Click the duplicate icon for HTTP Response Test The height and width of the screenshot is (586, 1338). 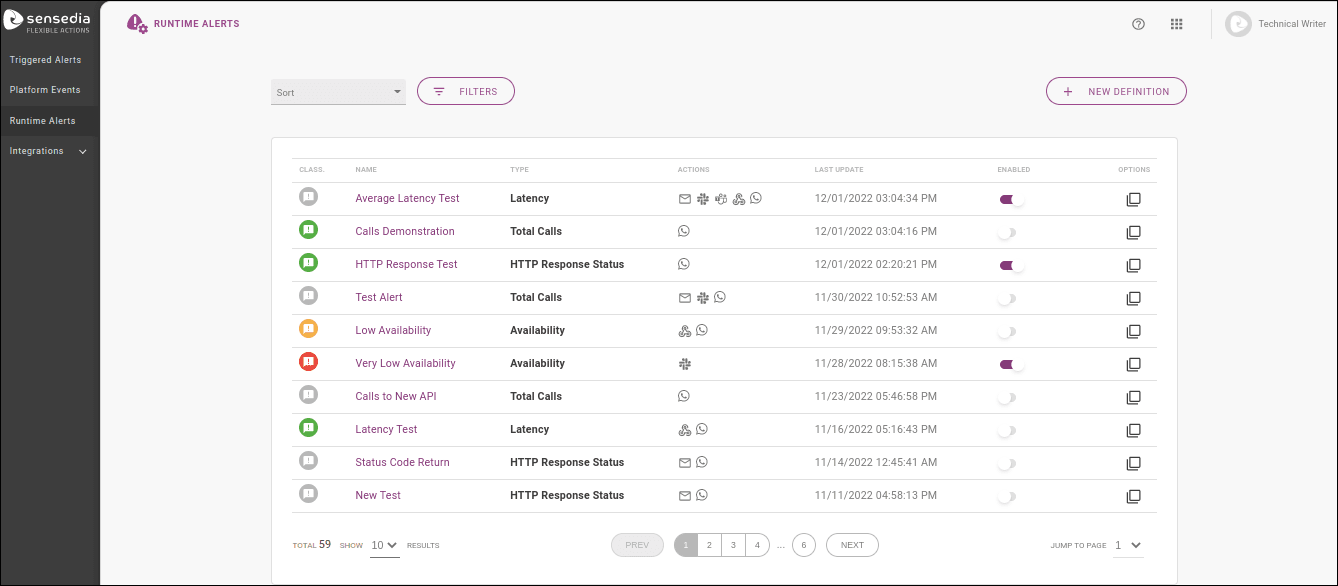point(1134,265)
